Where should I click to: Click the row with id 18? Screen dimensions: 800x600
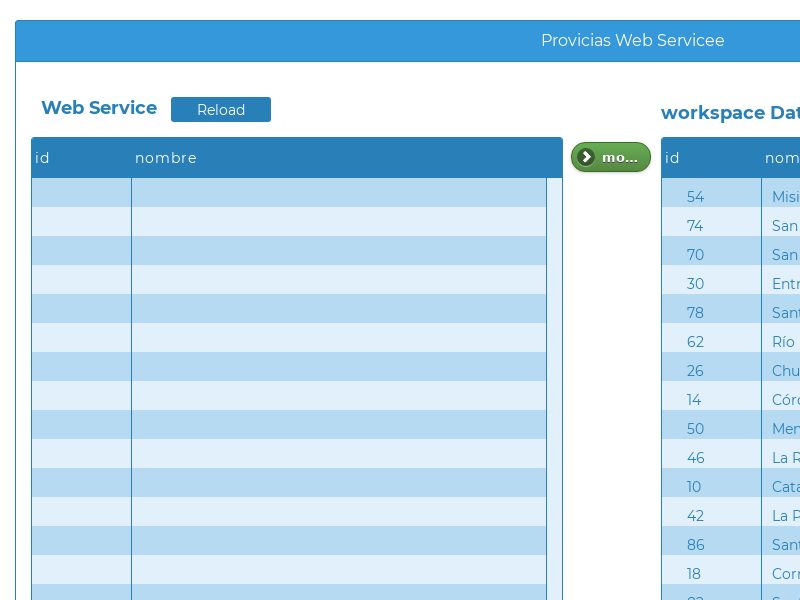click(730, 574)
